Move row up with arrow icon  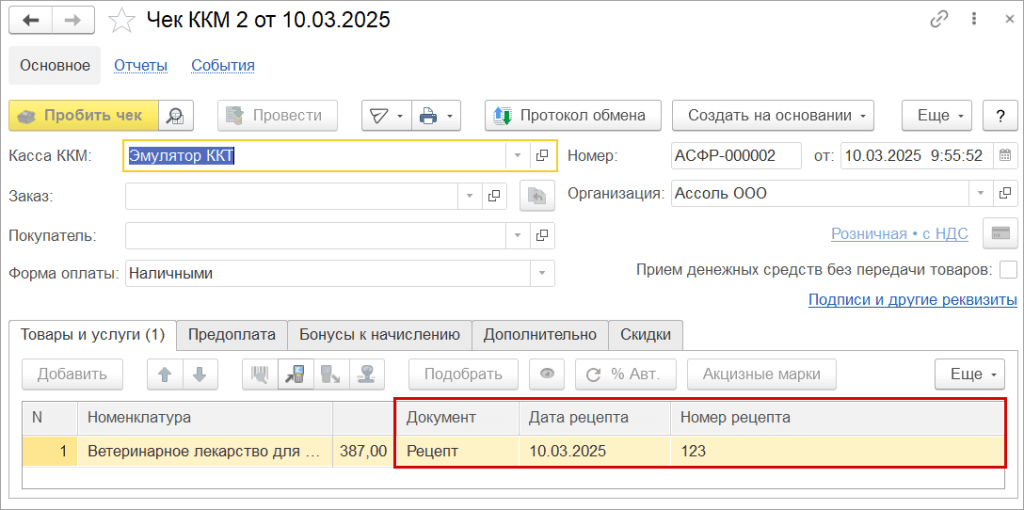coord(165,374)
